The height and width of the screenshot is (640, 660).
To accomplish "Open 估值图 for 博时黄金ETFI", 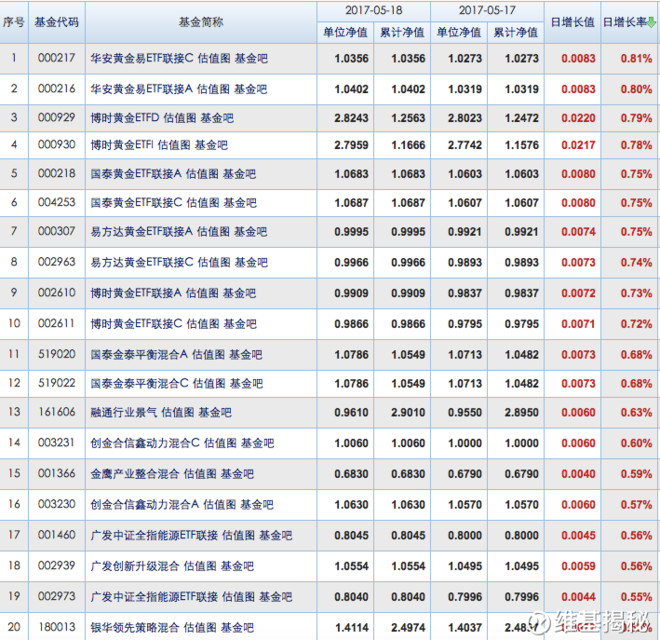I will pyautogui.click(x=174, y=145).
